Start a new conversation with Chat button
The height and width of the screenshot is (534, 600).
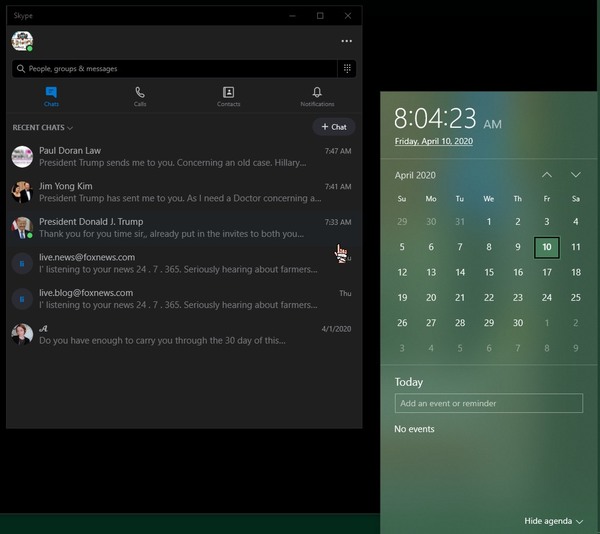click(334, 127)
